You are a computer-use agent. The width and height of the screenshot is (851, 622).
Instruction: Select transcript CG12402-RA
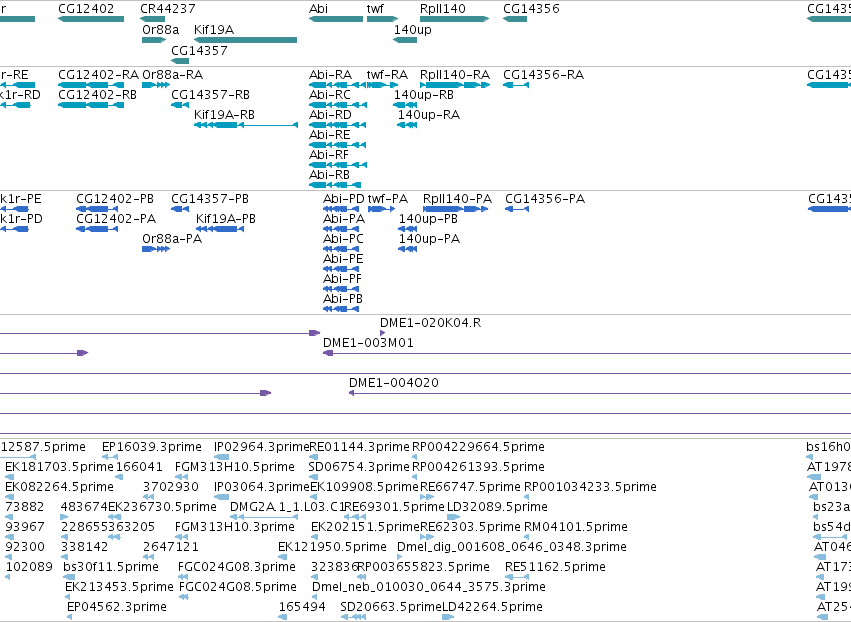click(91, 85)
